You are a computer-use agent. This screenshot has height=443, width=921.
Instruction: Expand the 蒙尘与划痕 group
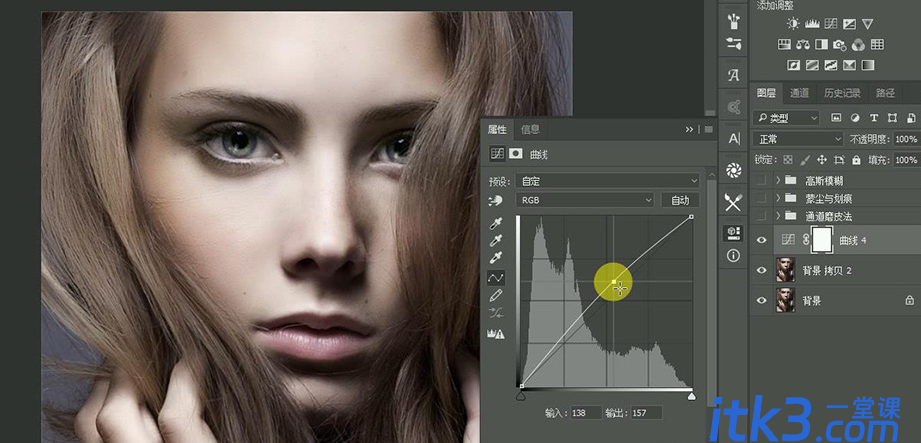[778, 197]
